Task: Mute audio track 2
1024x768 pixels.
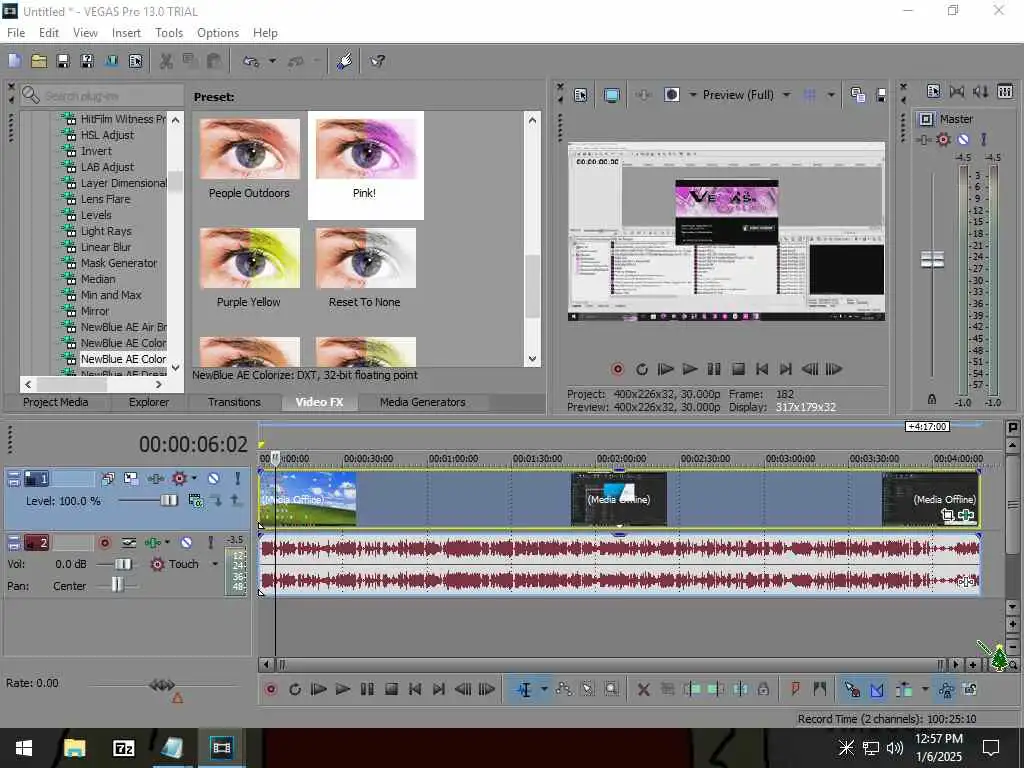Action: [x=186, y=543]
